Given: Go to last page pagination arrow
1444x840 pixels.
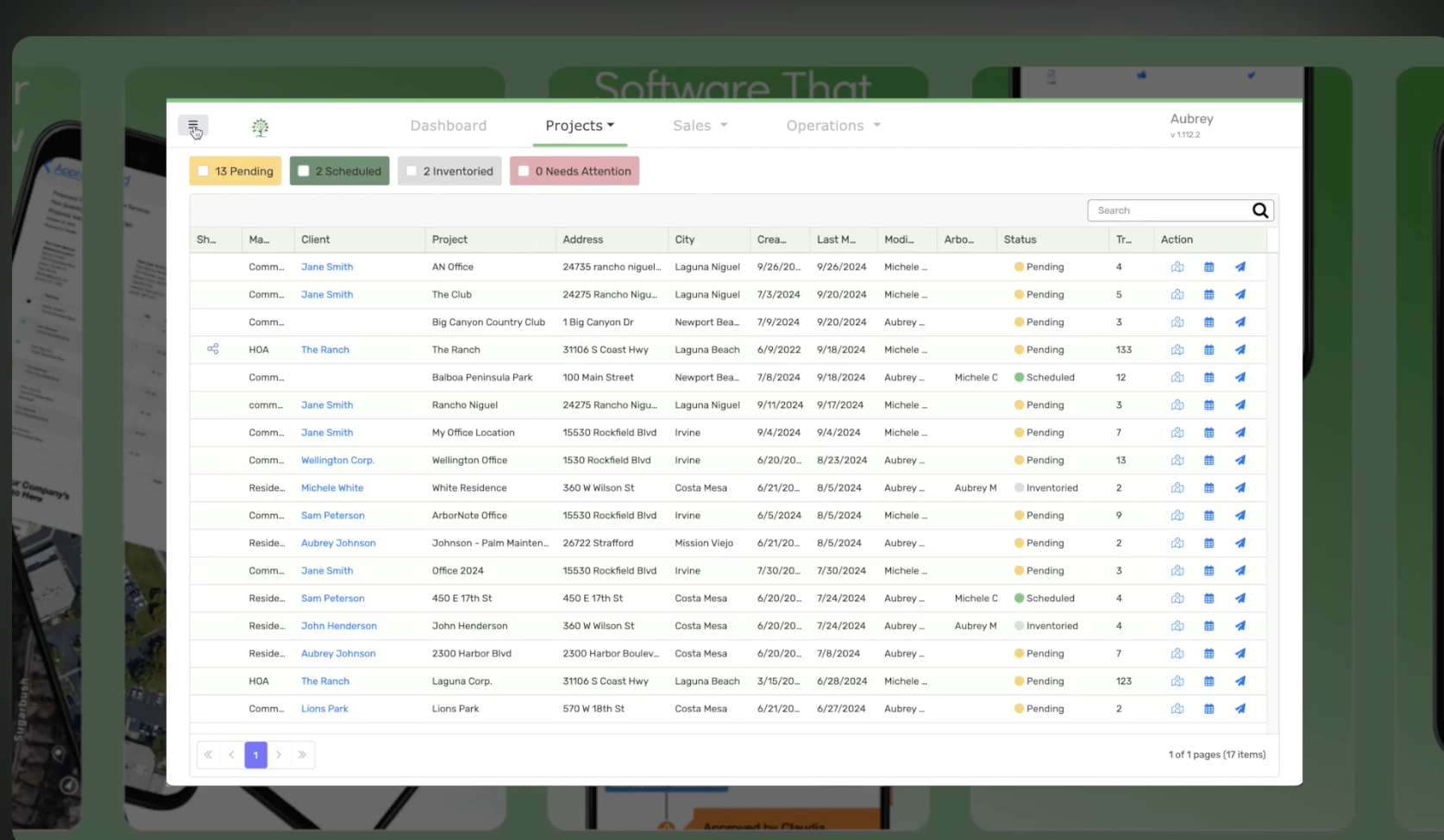Looking at the screenshot, I should coord(302,755).
